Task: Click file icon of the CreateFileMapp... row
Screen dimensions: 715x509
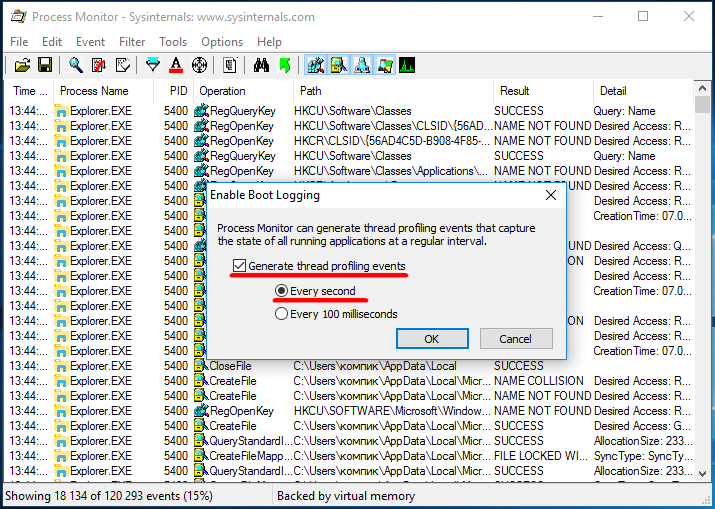Action: pos(201,456)
